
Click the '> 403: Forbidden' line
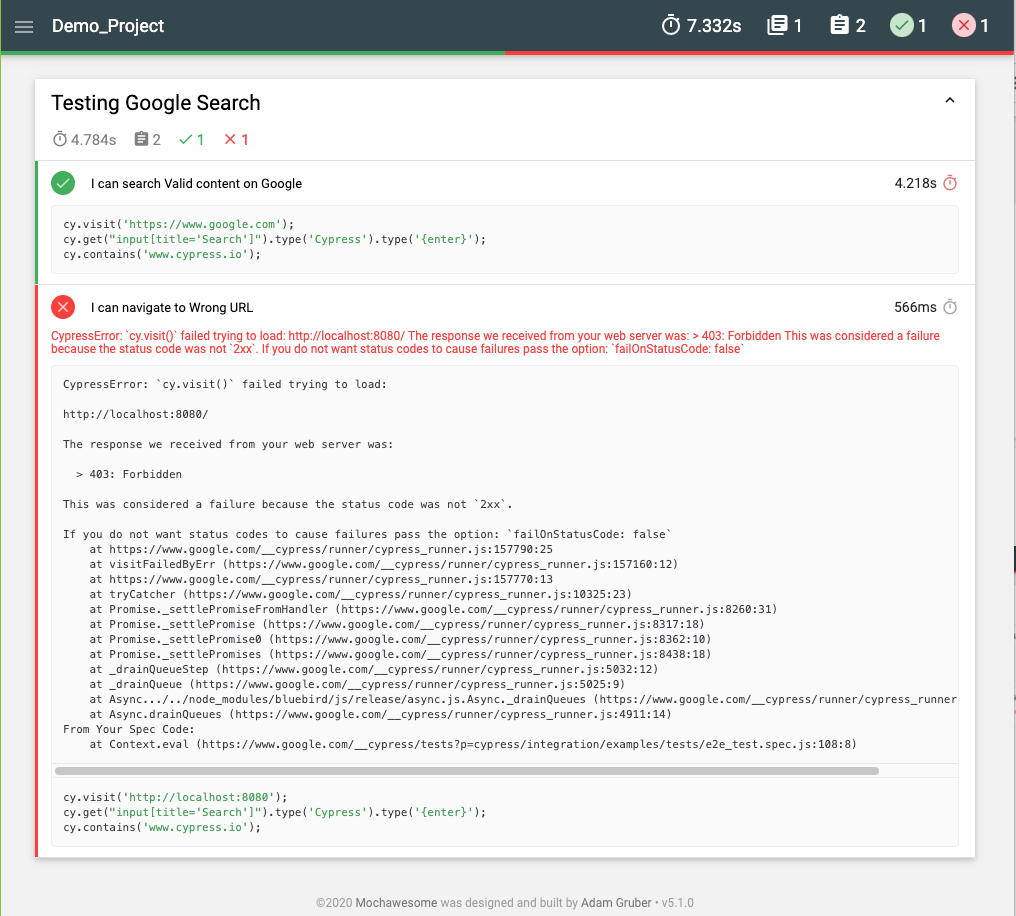pyautogui.click(x=129, y=474)
